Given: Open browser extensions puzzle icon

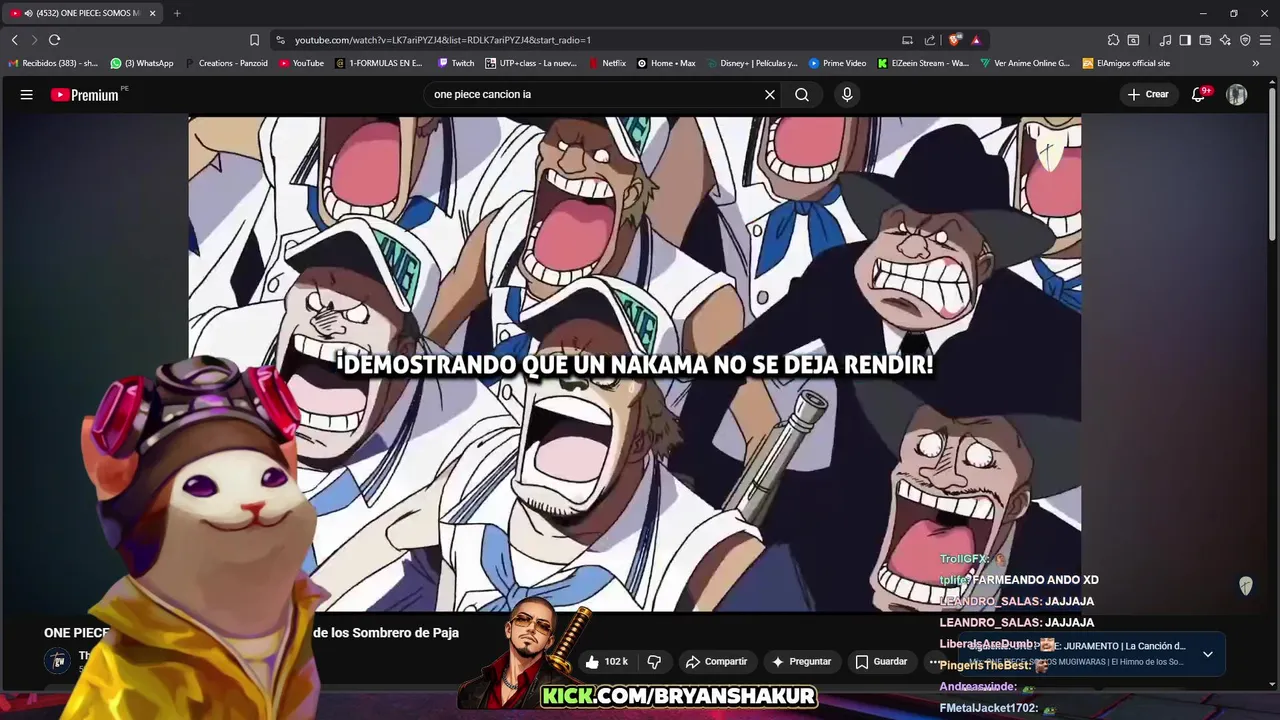Looking at the screenshot, I should (x=1113, y=40).
